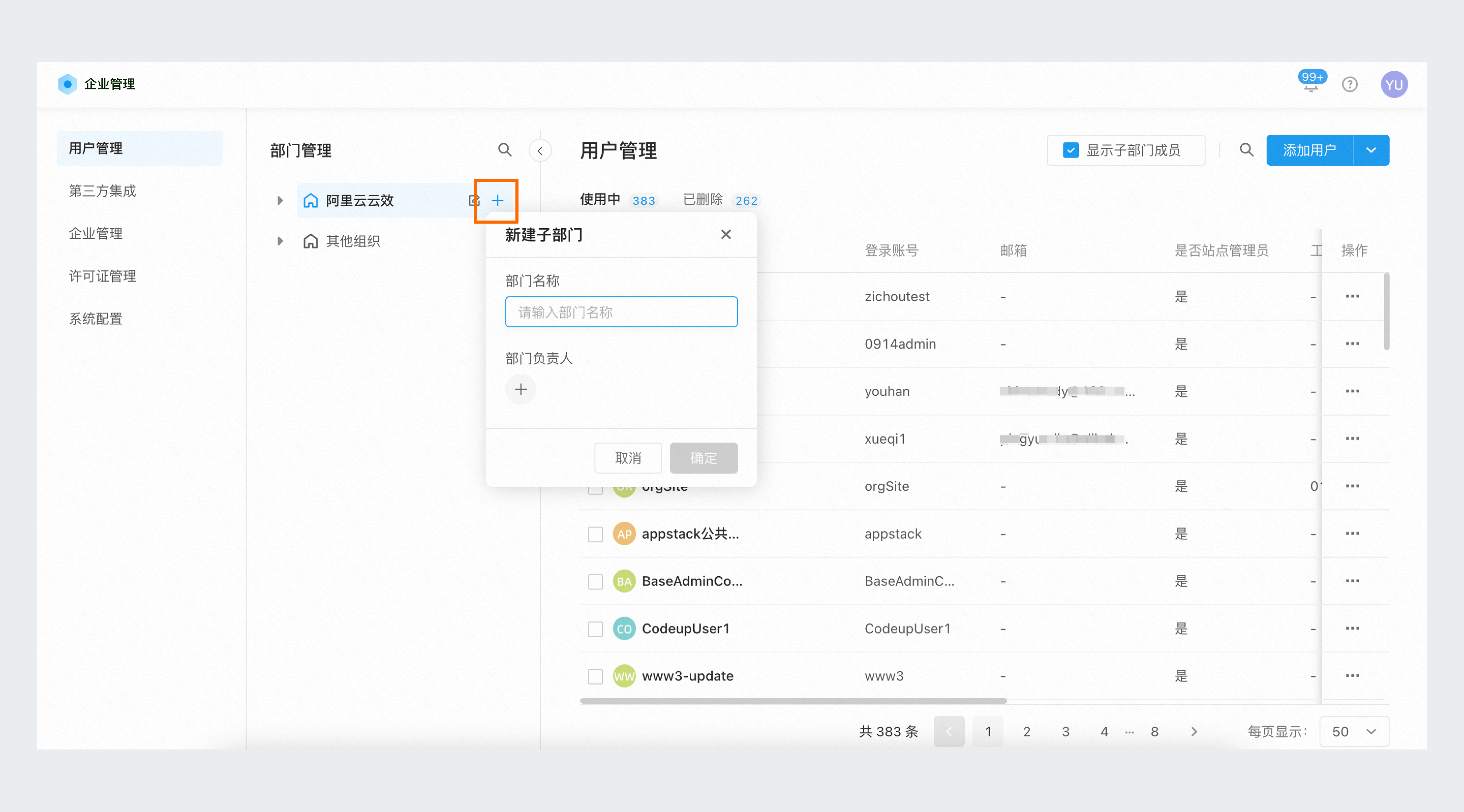Open more actions for youhan row
1464x812 pixels.
pos(1353,391)
